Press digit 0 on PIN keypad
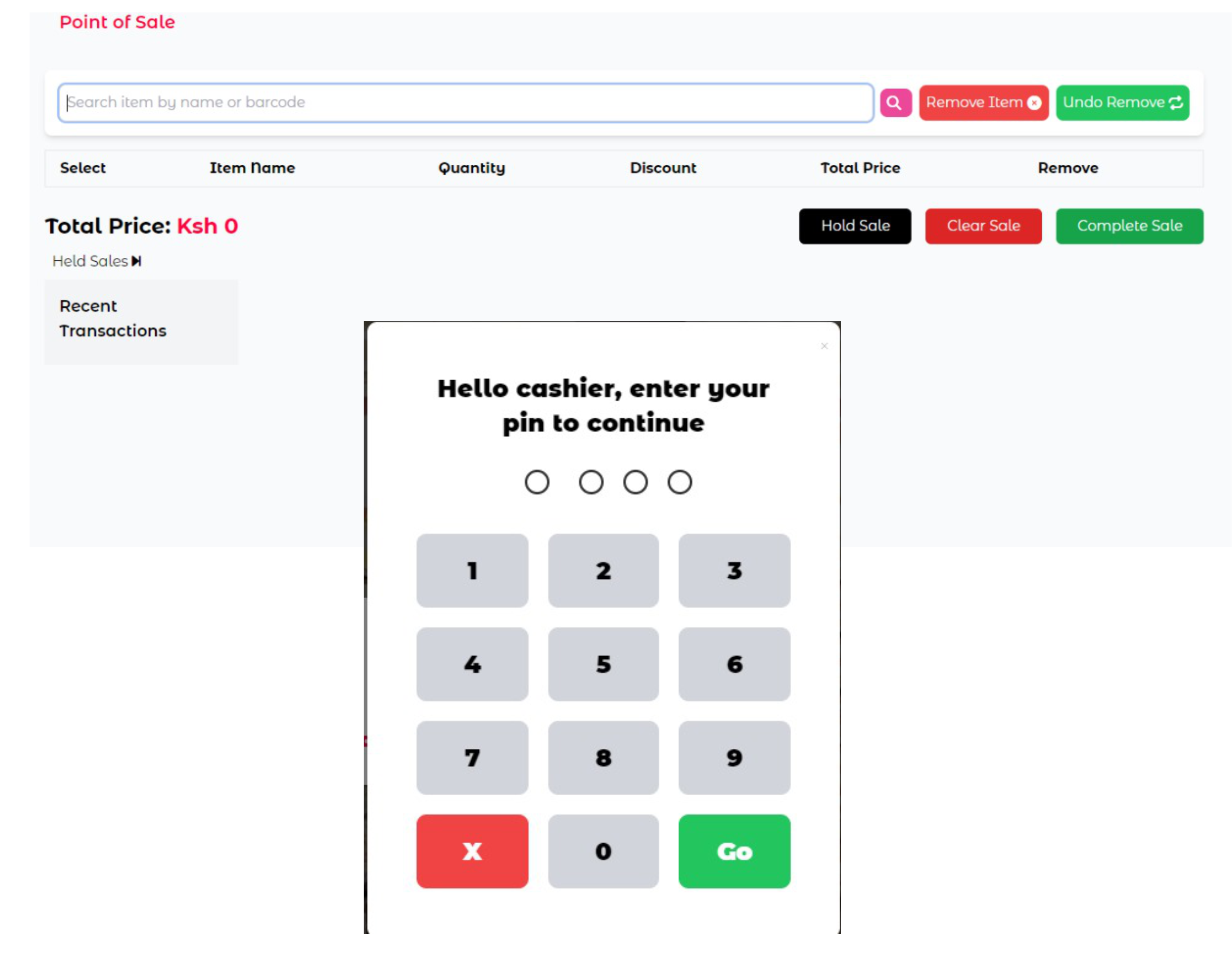Screen dimensions: 1232x956 click(603, 851)
